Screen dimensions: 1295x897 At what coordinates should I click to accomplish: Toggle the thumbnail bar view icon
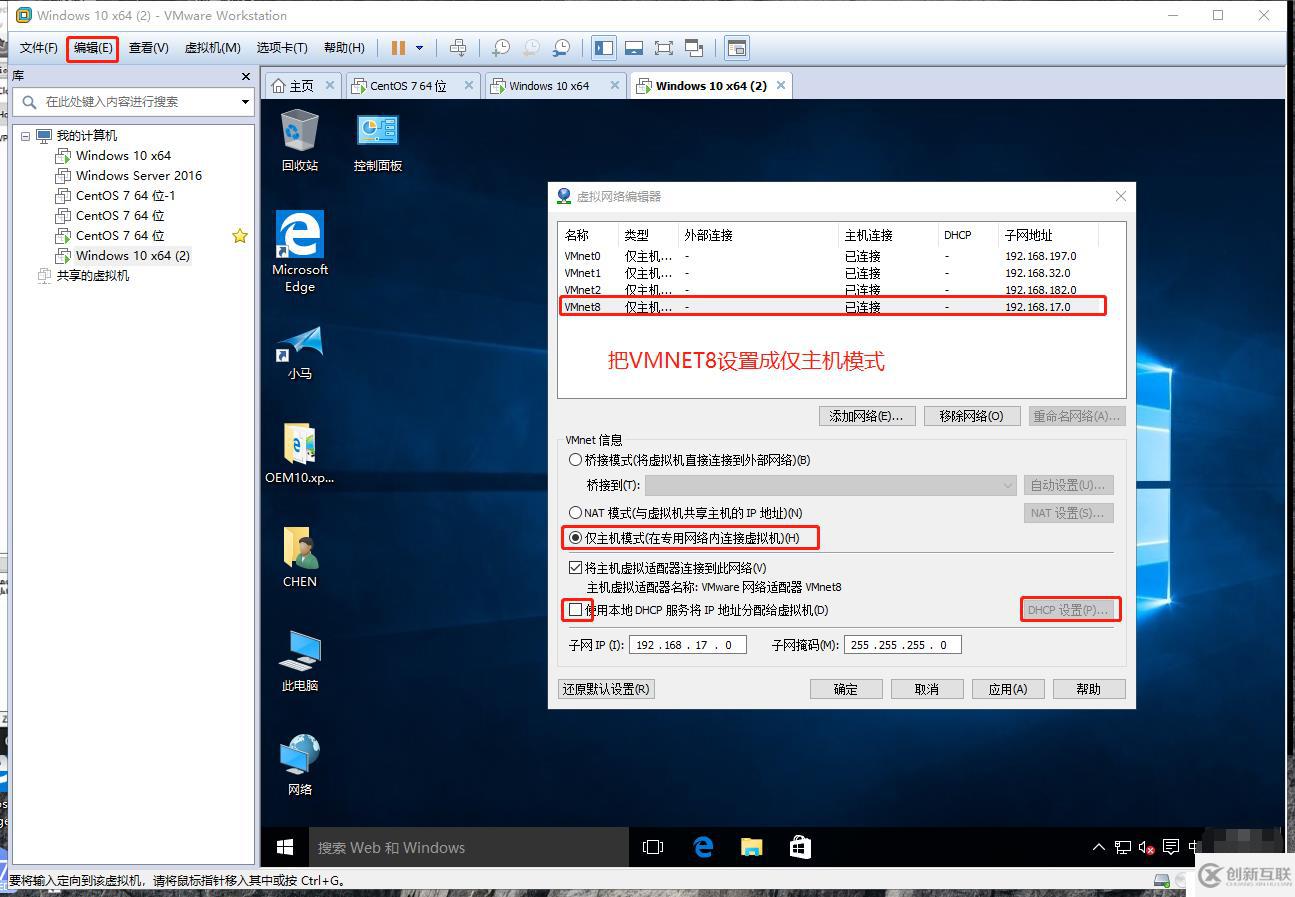(x=633, y=48)
